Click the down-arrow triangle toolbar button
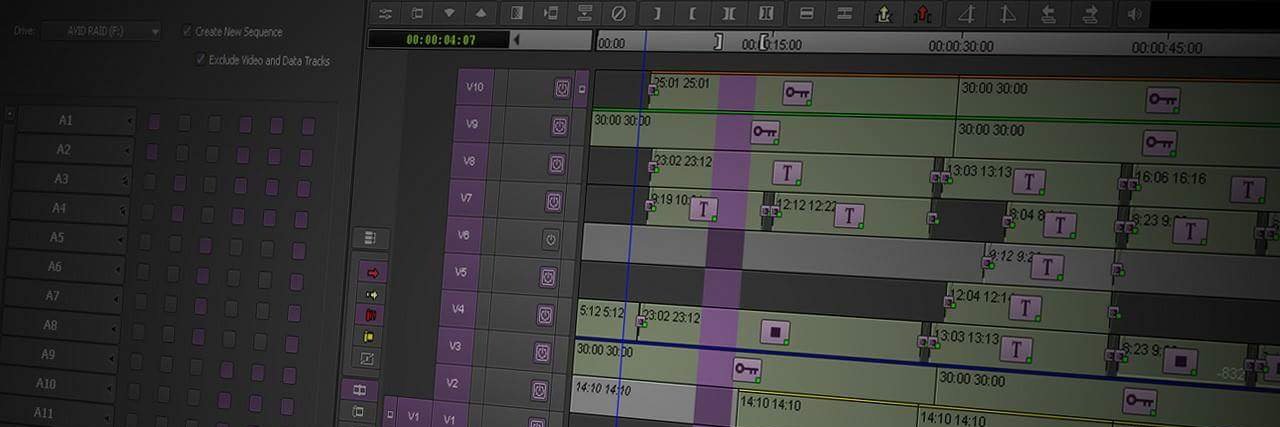Screen dimensions: 1280x427 coord(449,13)
